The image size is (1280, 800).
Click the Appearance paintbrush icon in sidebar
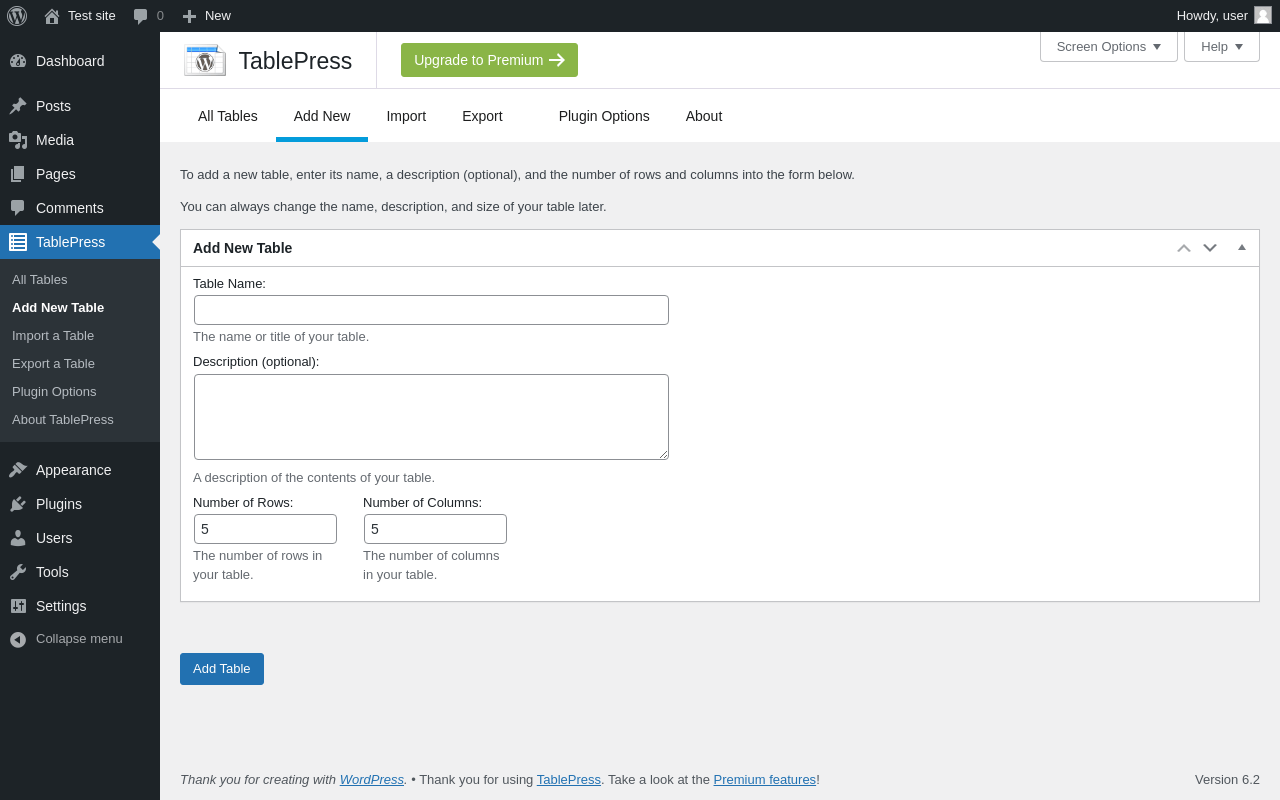(x=18, y=470)
